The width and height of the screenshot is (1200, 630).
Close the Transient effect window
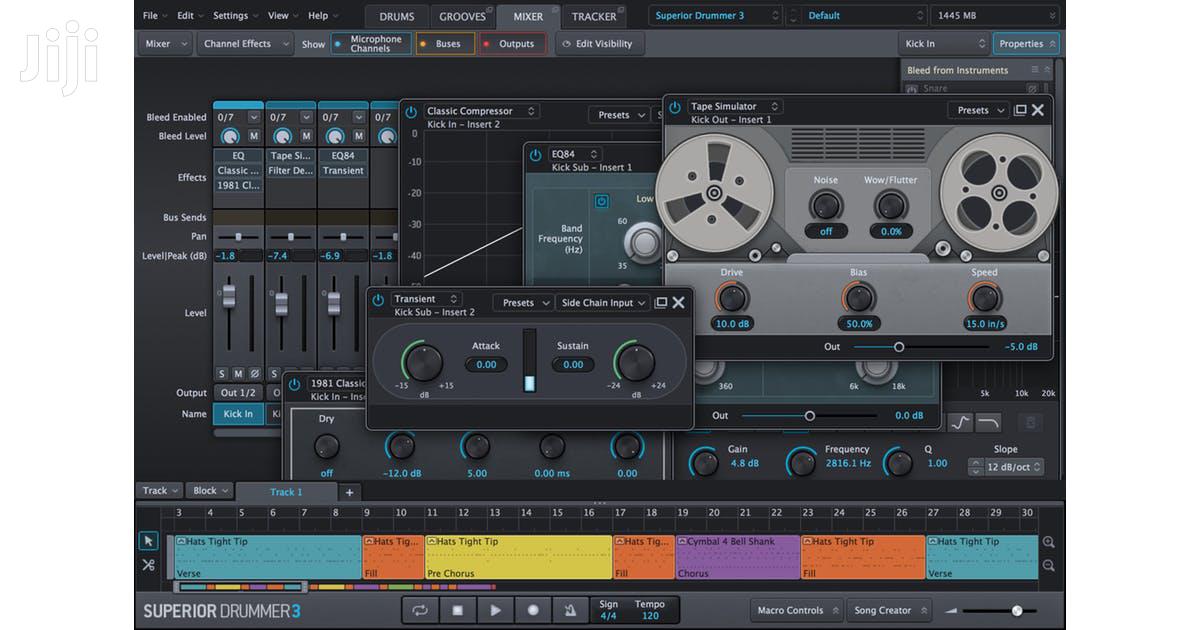tap(678, 302)
